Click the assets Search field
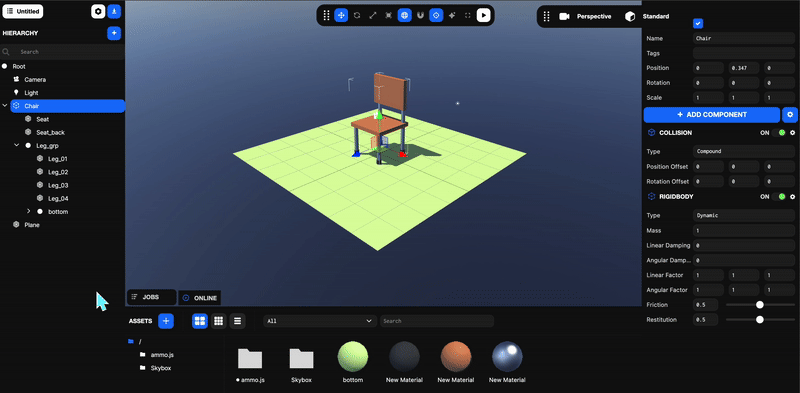Image resolution: width=800 pixels, height=393 pixels. coord(437,321)
